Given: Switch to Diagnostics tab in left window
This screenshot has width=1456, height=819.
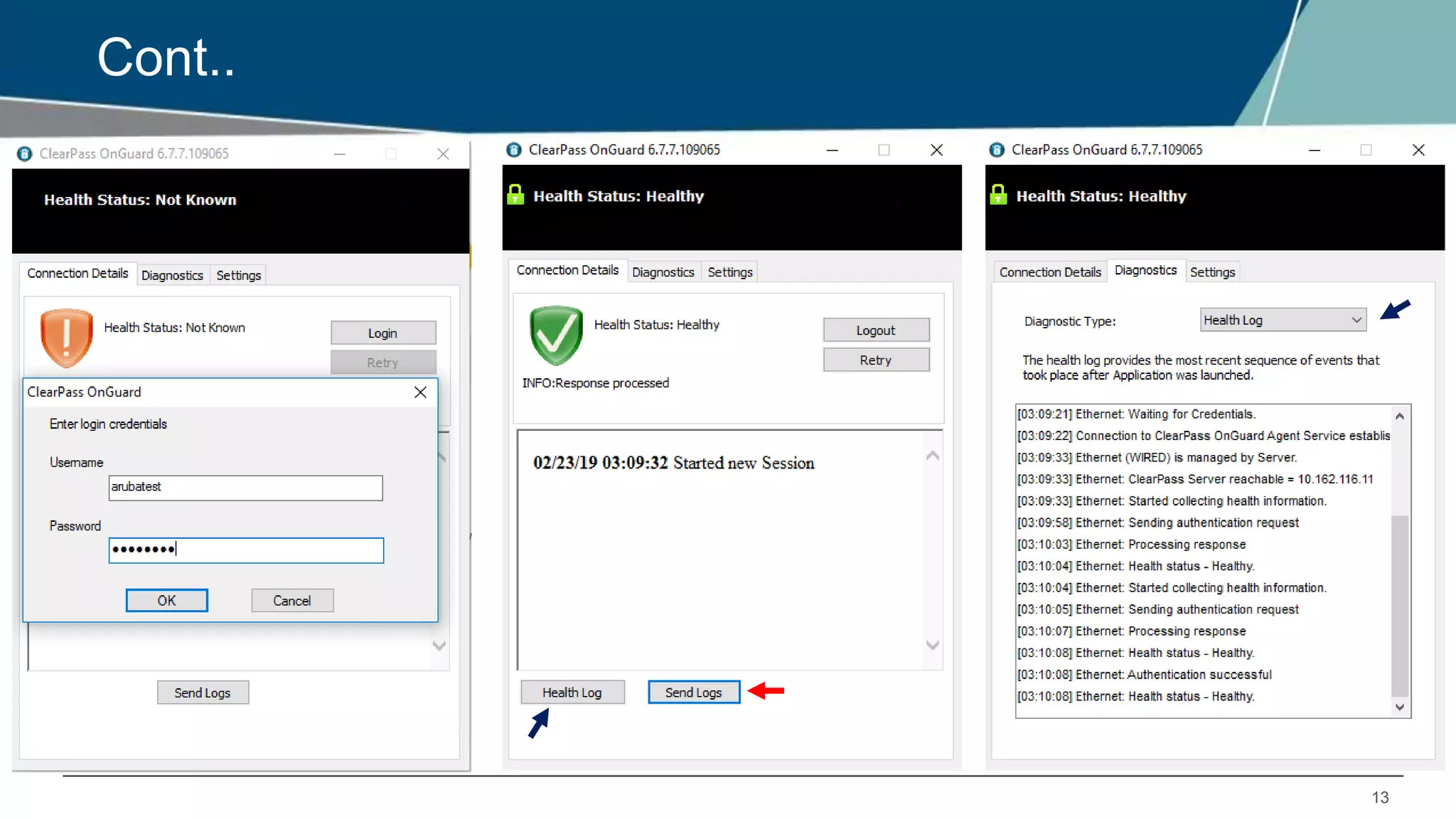Looking at the screenshot, I should click(172, 275).
